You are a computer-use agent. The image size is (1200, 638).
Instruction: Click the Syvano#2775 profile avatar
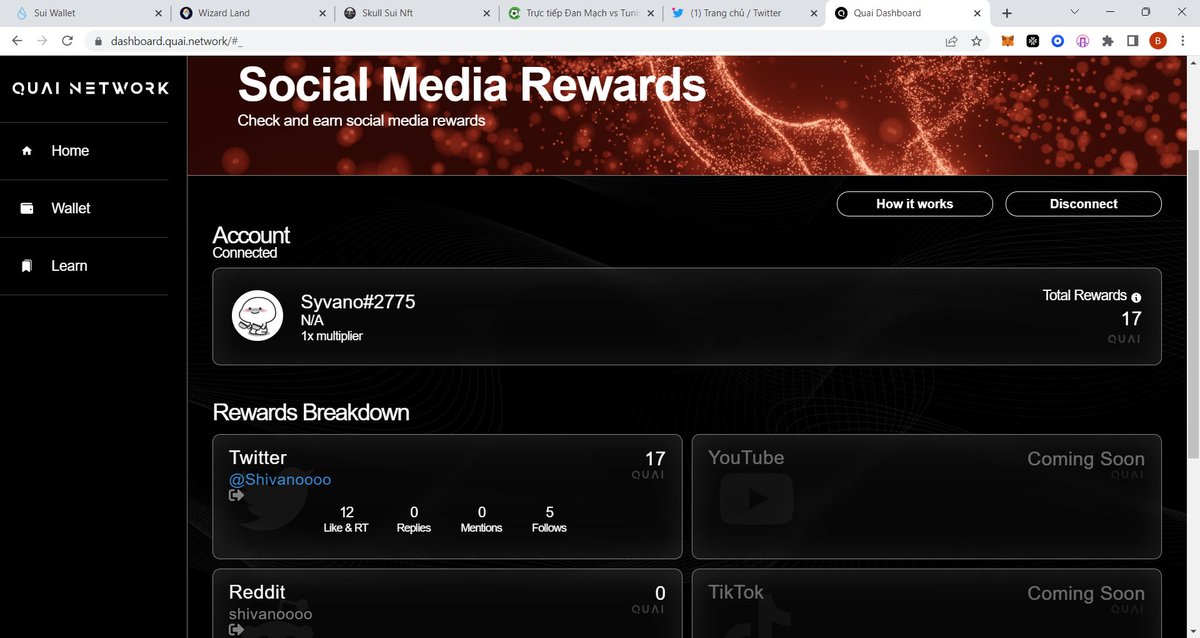click(258, 315)
